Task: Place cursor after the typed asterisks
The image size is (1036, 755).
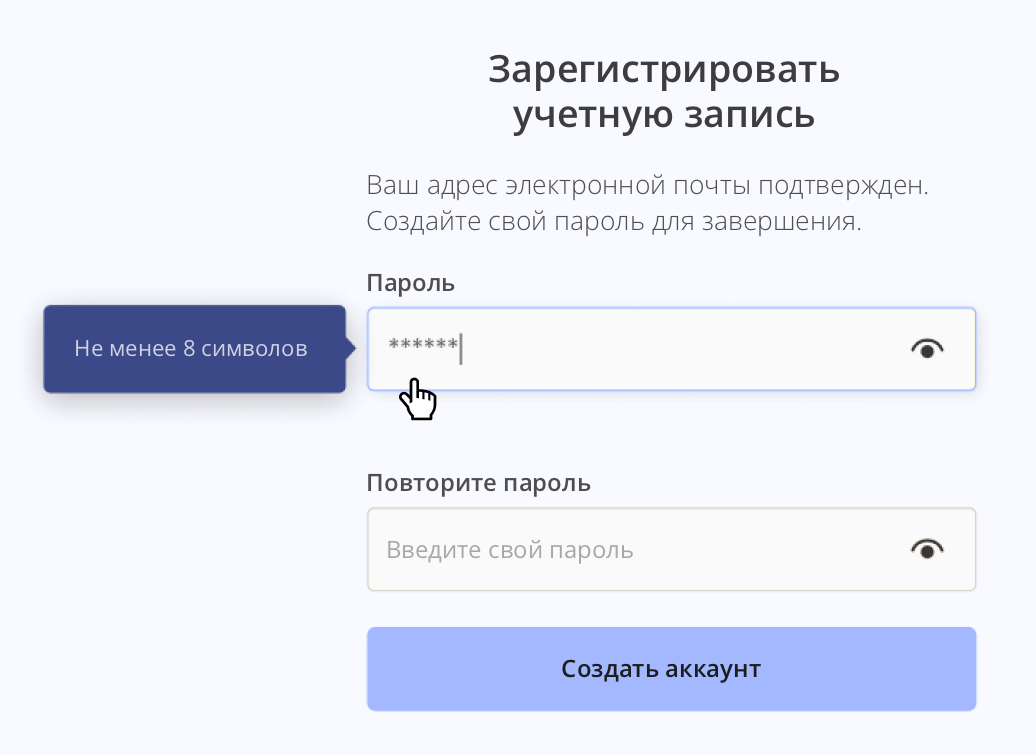Action: click(461, 349)
